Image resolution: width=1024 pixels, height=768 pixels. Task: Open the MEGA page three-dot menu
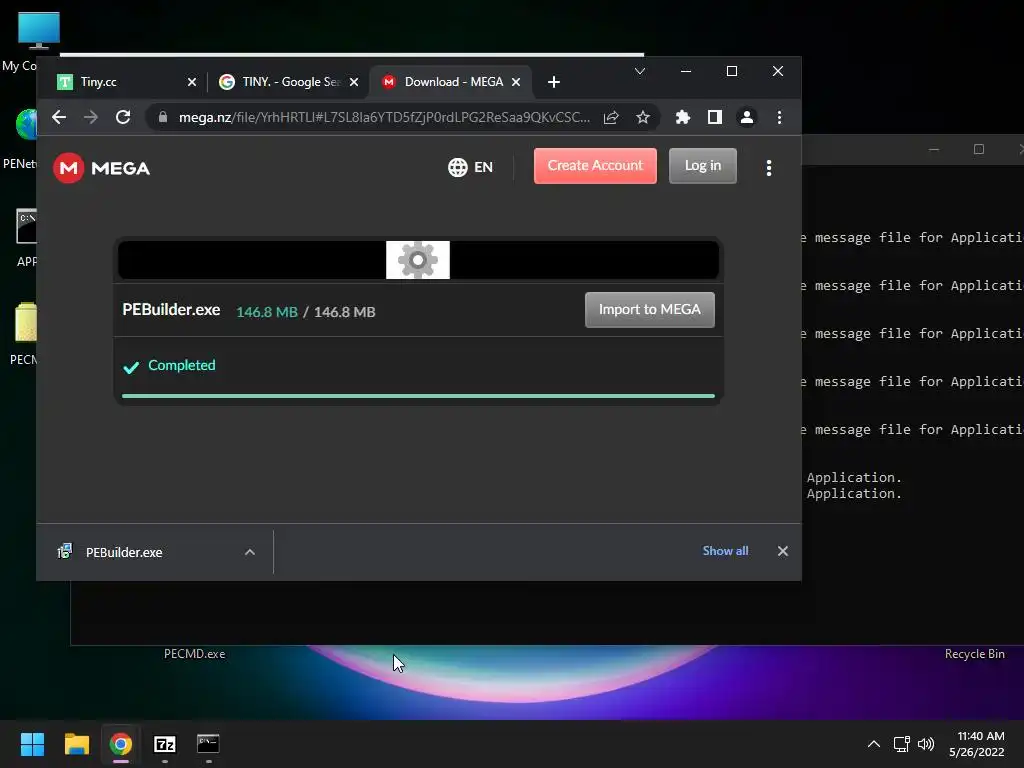click(x=769, y=168)
